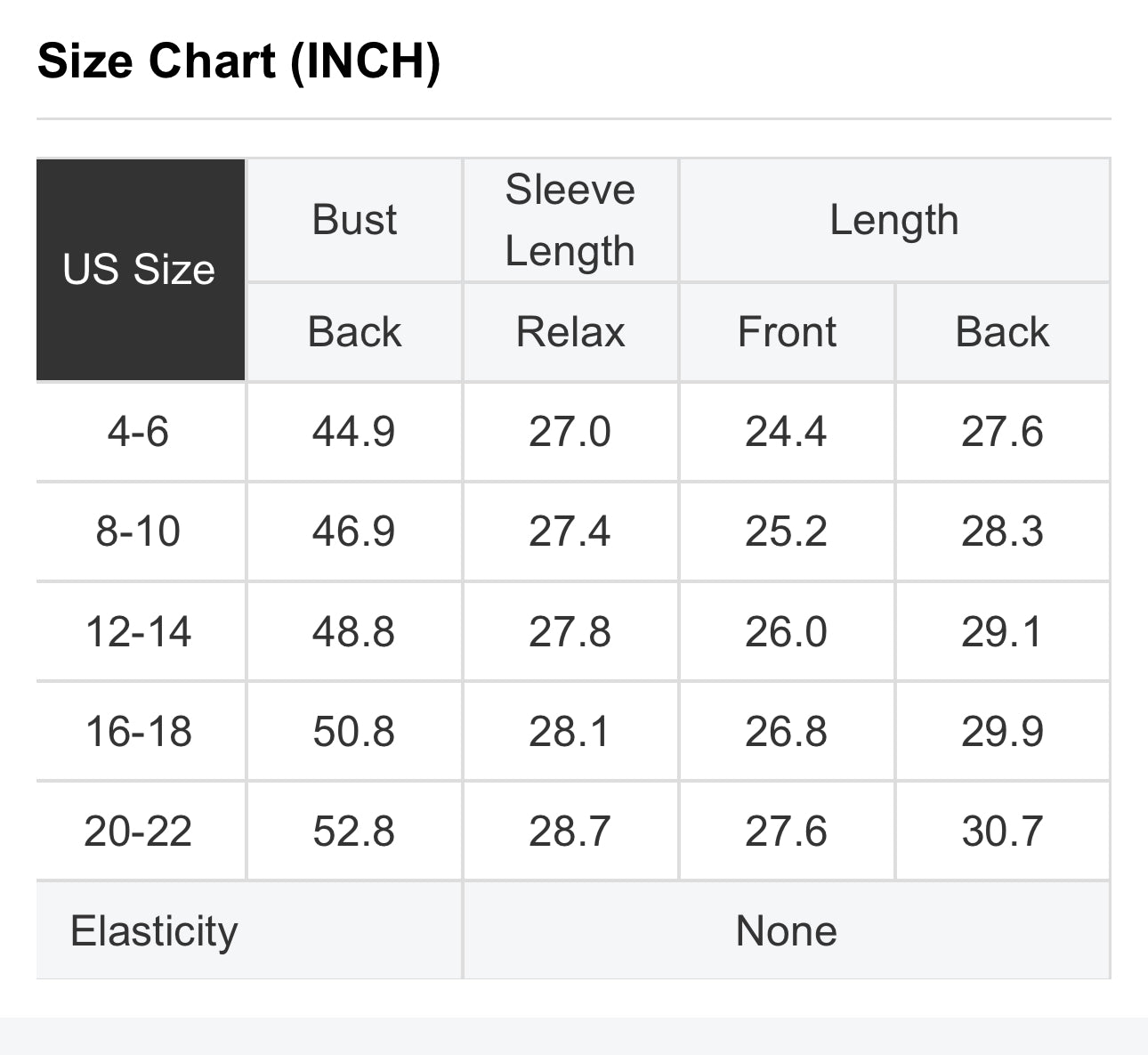
Task: Select the 16-18 size row label
Action: pos(139,732)
